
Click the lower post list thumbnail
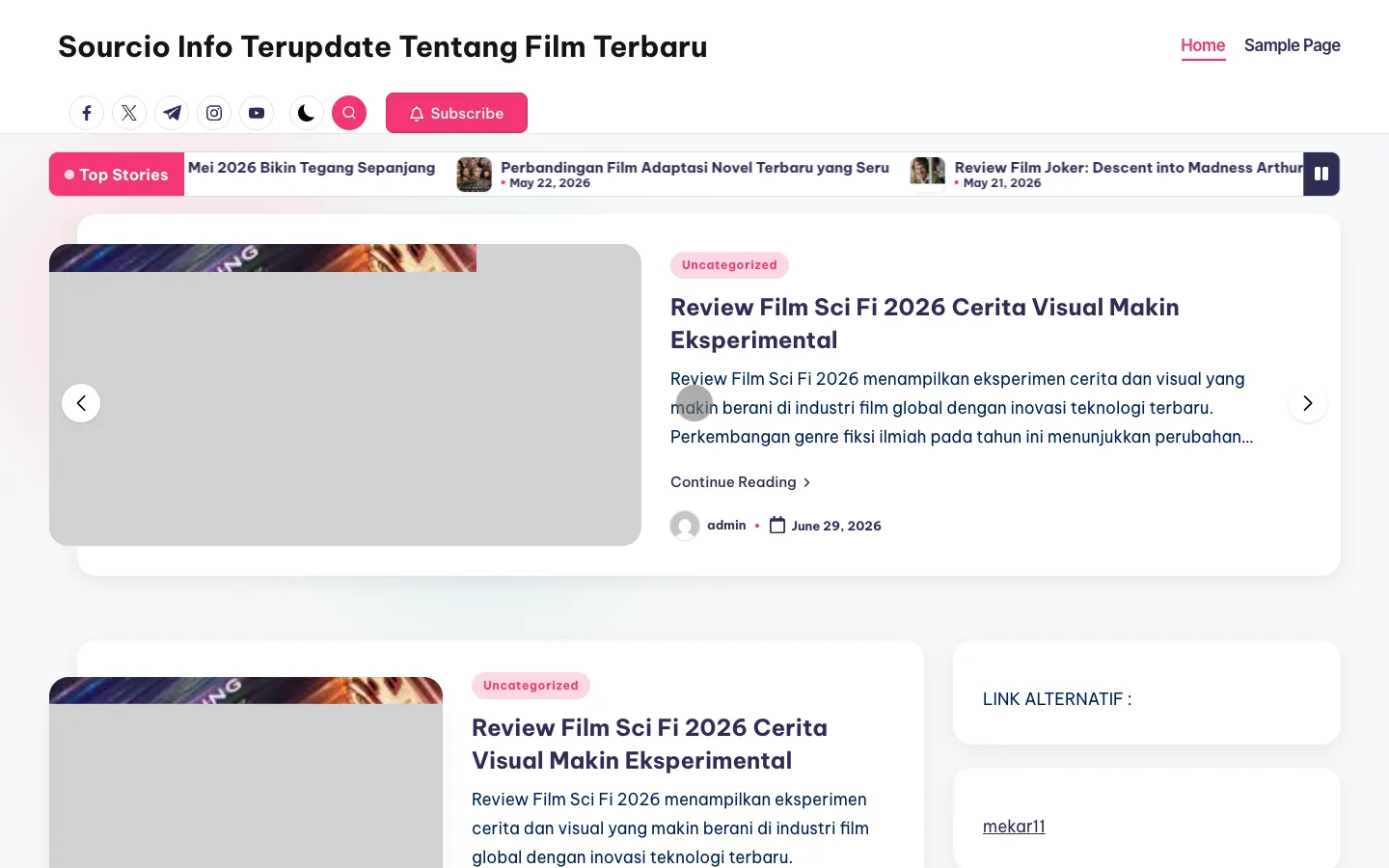pyautogui.click(x=246, y=772)
